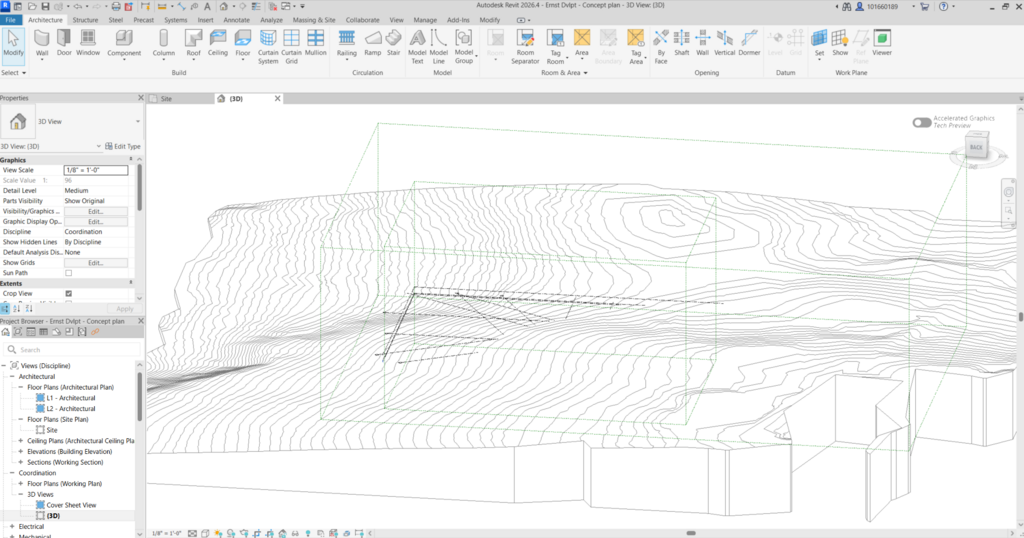Select the Ramp tool
The height and width of the screenshot is (538, 1024).
[x=373, y=43]
